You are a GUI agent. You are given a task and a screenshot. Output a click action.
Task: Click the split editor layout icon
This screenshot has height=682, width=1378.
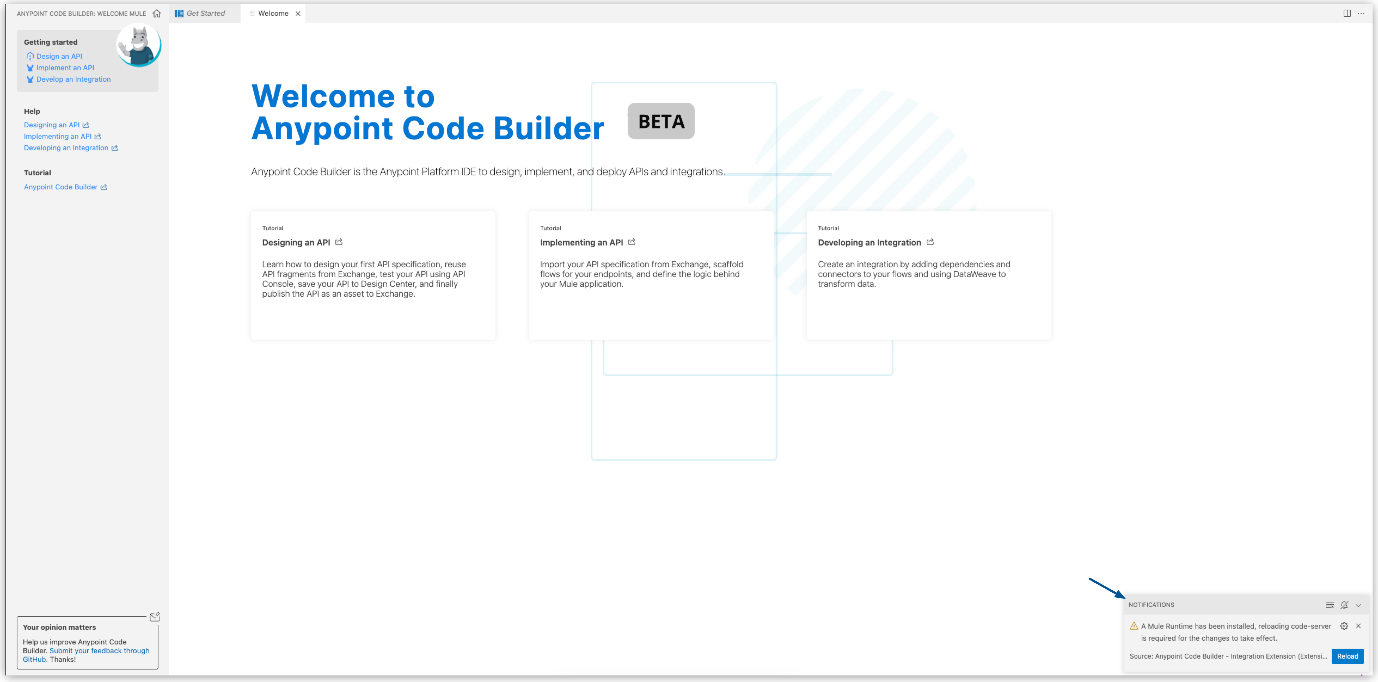(x=1347, y=14)
